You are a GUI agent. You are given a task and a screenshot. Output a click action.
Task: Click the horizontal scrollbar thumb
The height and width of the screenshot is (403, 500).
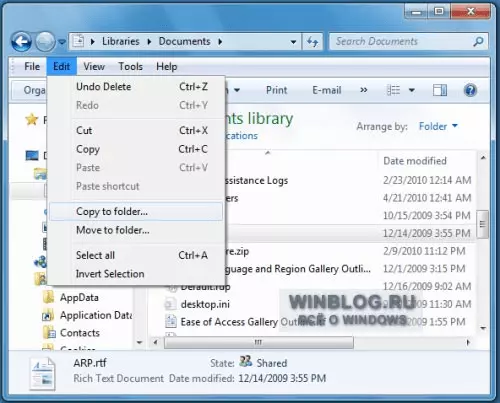(x=259, y=342)
